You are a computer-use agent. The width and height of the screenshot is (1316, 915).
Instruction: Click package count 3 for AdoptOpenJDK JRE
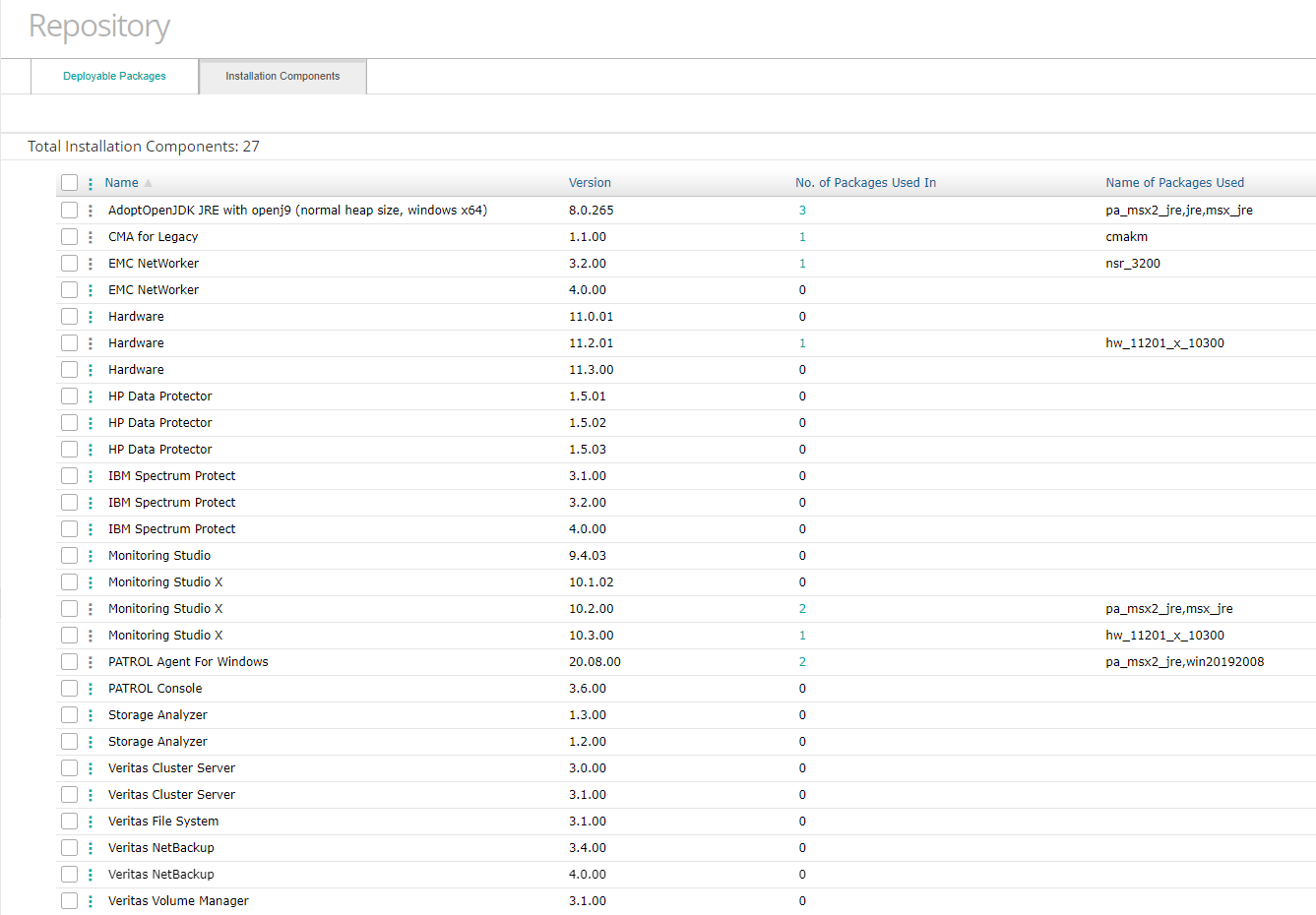802,211
